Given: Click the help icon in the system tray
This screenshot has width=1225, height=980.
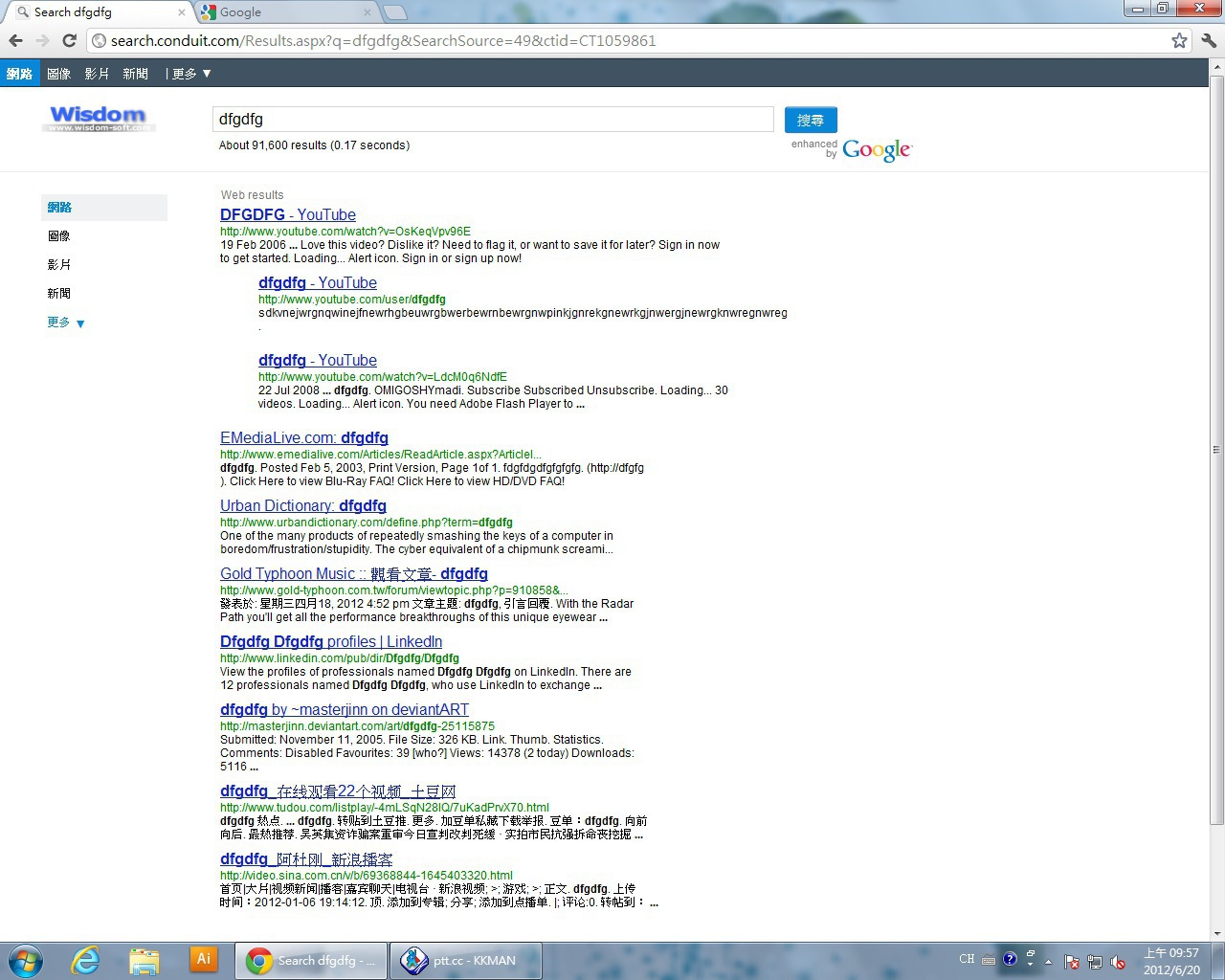Looking at the screenshot, I should pyautogui.click(x=1010, y=959).
